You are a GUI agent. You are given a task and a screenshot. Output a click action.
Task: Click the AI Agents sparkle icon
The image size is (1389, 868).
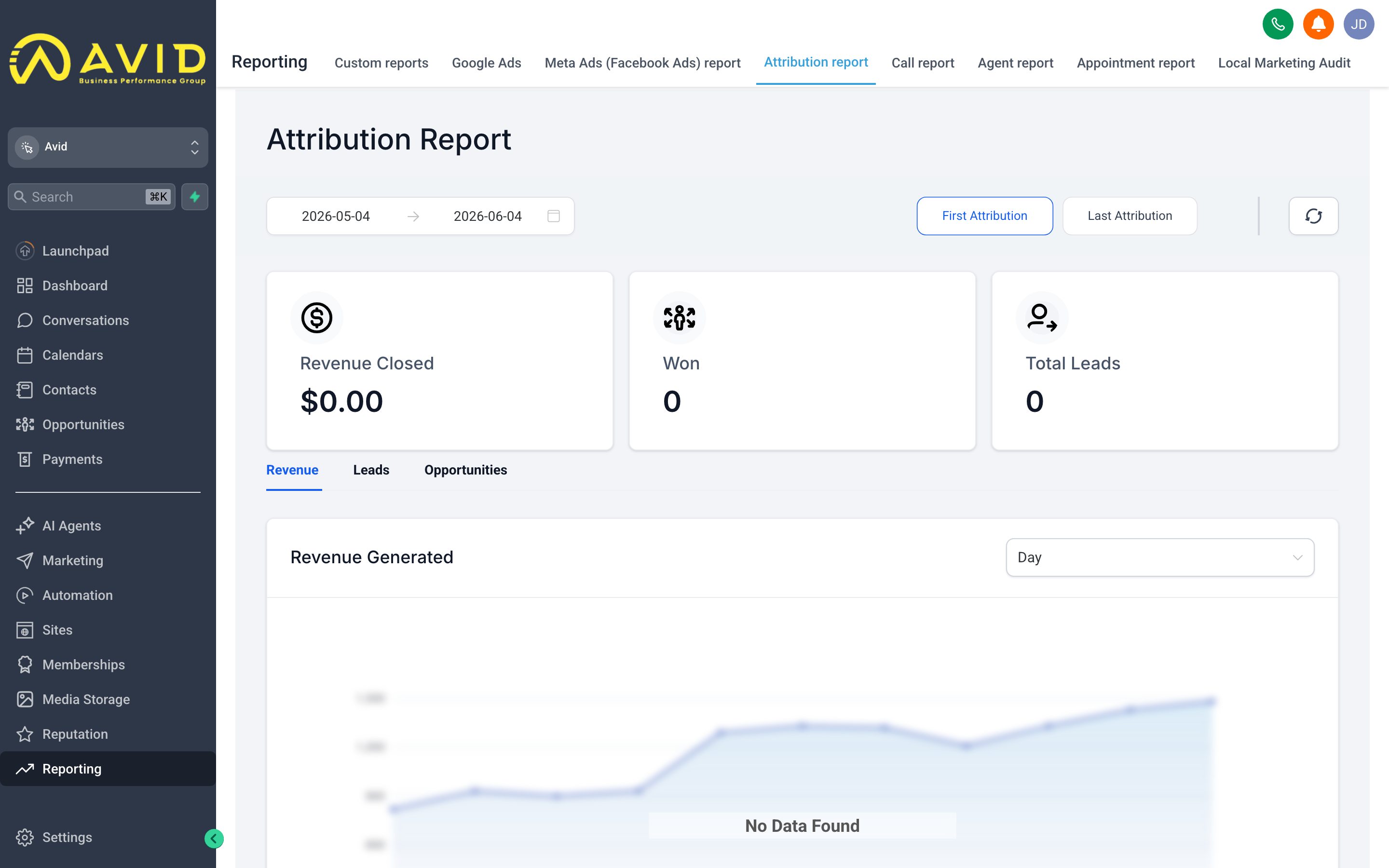pos(25,526)
